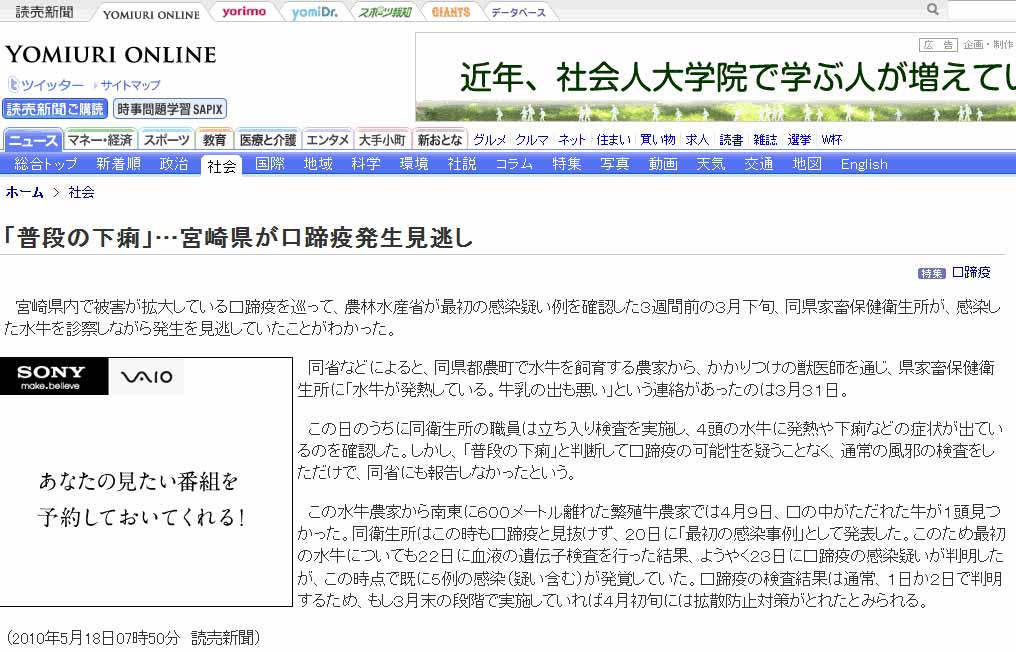Go to ホーム via breadcrumb link
This screenshot has height=652, width=1016.
tap(25, 192)
